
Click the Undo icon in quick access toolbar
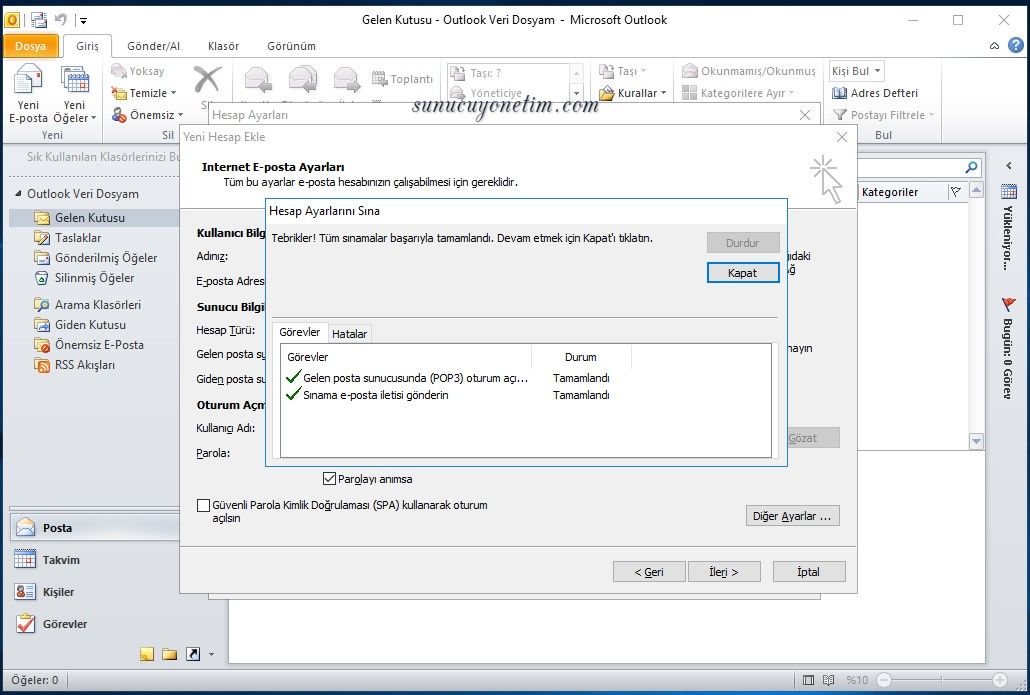pos(60,20)
